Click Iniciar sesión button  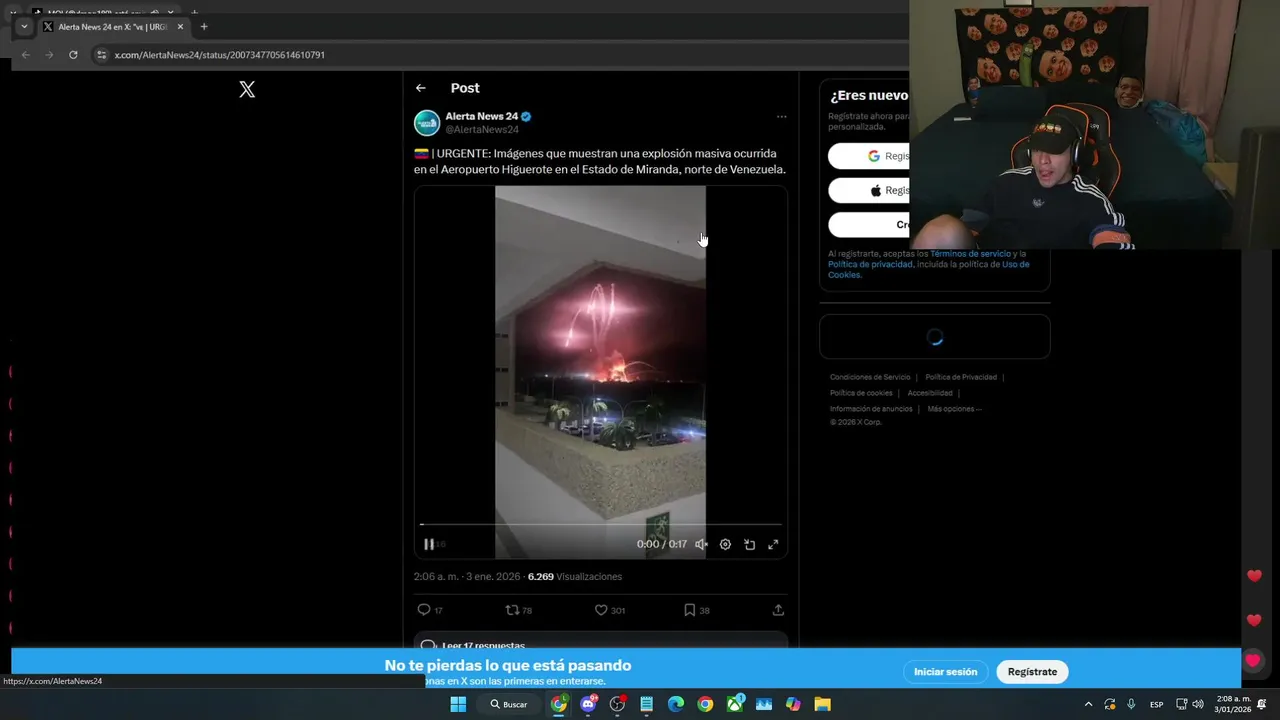pyautogui.click(x=945, y=672)
